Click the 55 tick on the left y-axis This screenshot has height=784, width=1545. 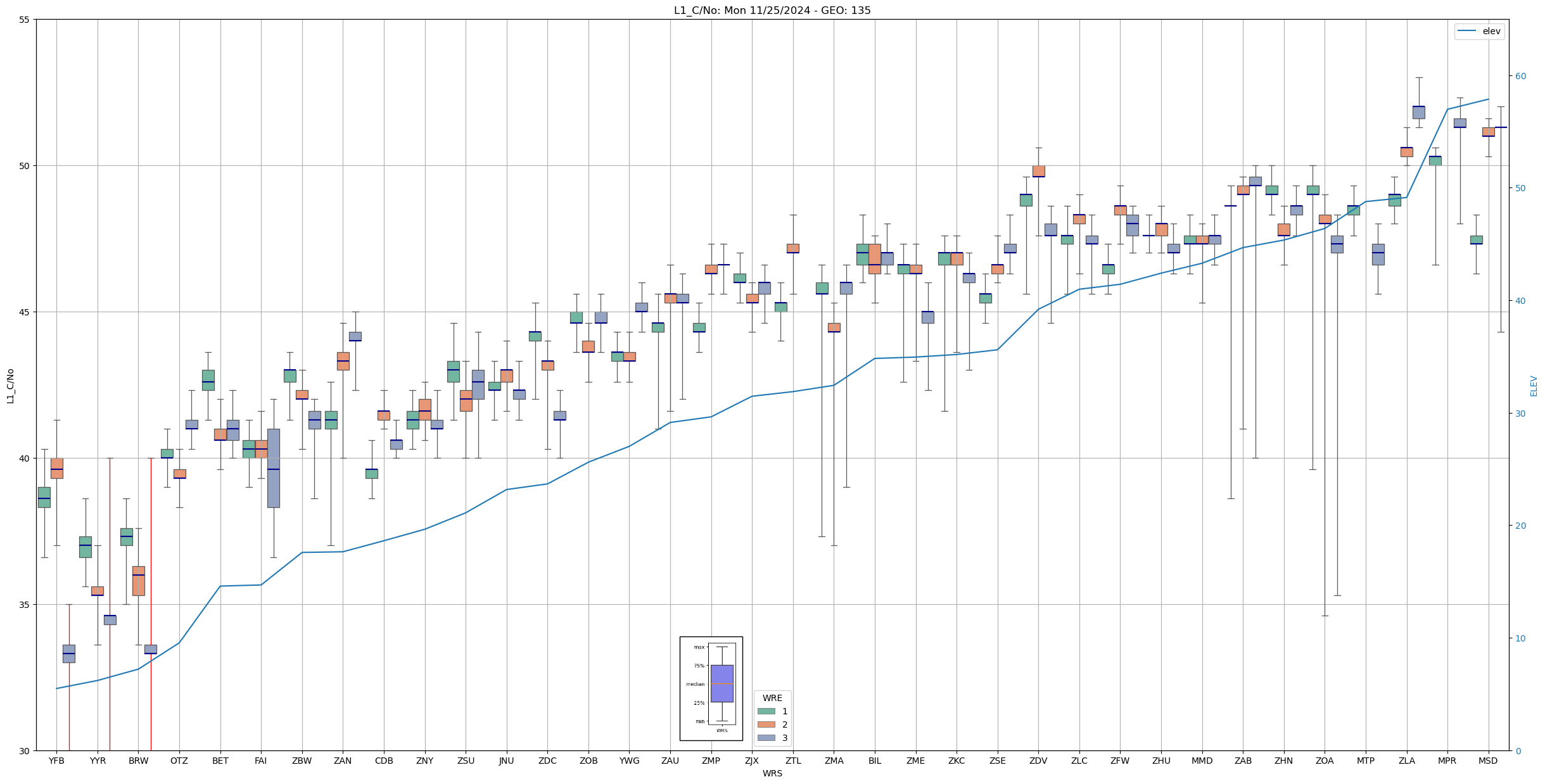pyautogui.click(x=25, y=20)
